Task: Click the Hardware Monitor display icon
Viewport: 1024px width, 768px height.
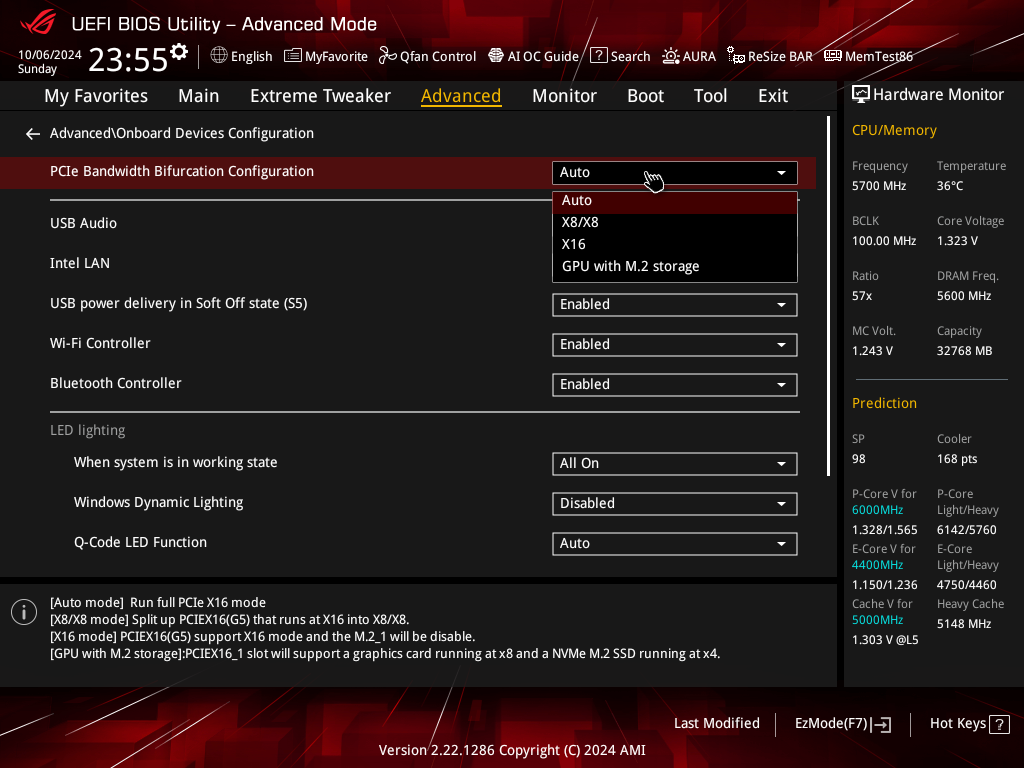Action: [861, 95]
